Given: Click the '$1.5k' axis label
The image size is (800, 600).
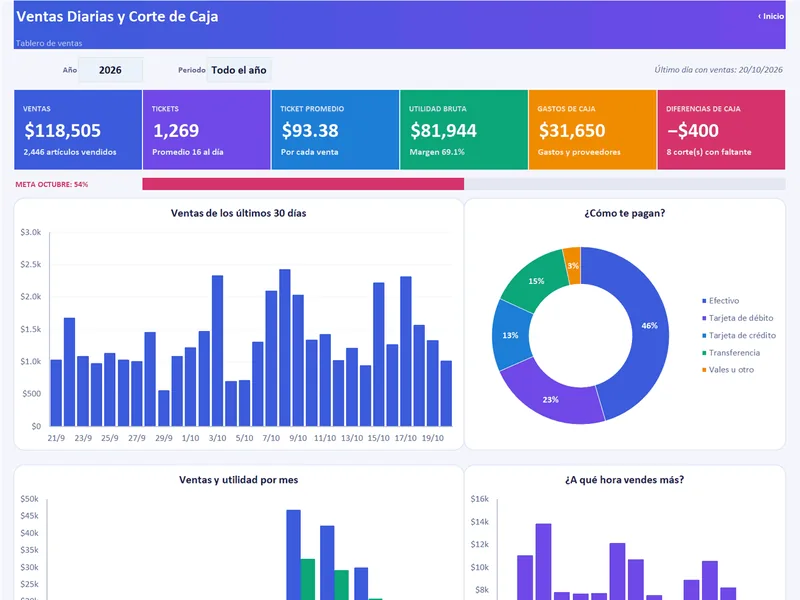Looking at the screenshot, I should click(31, 329).
